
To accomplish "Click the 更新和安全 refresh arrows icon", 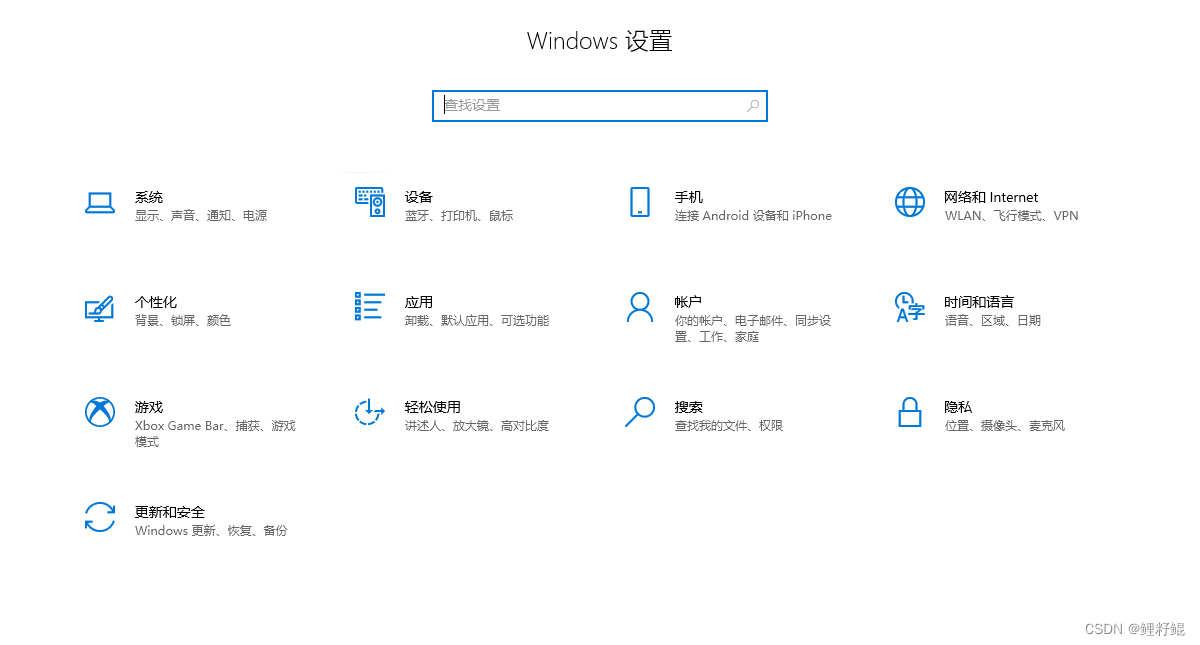I will click(100, 518).
